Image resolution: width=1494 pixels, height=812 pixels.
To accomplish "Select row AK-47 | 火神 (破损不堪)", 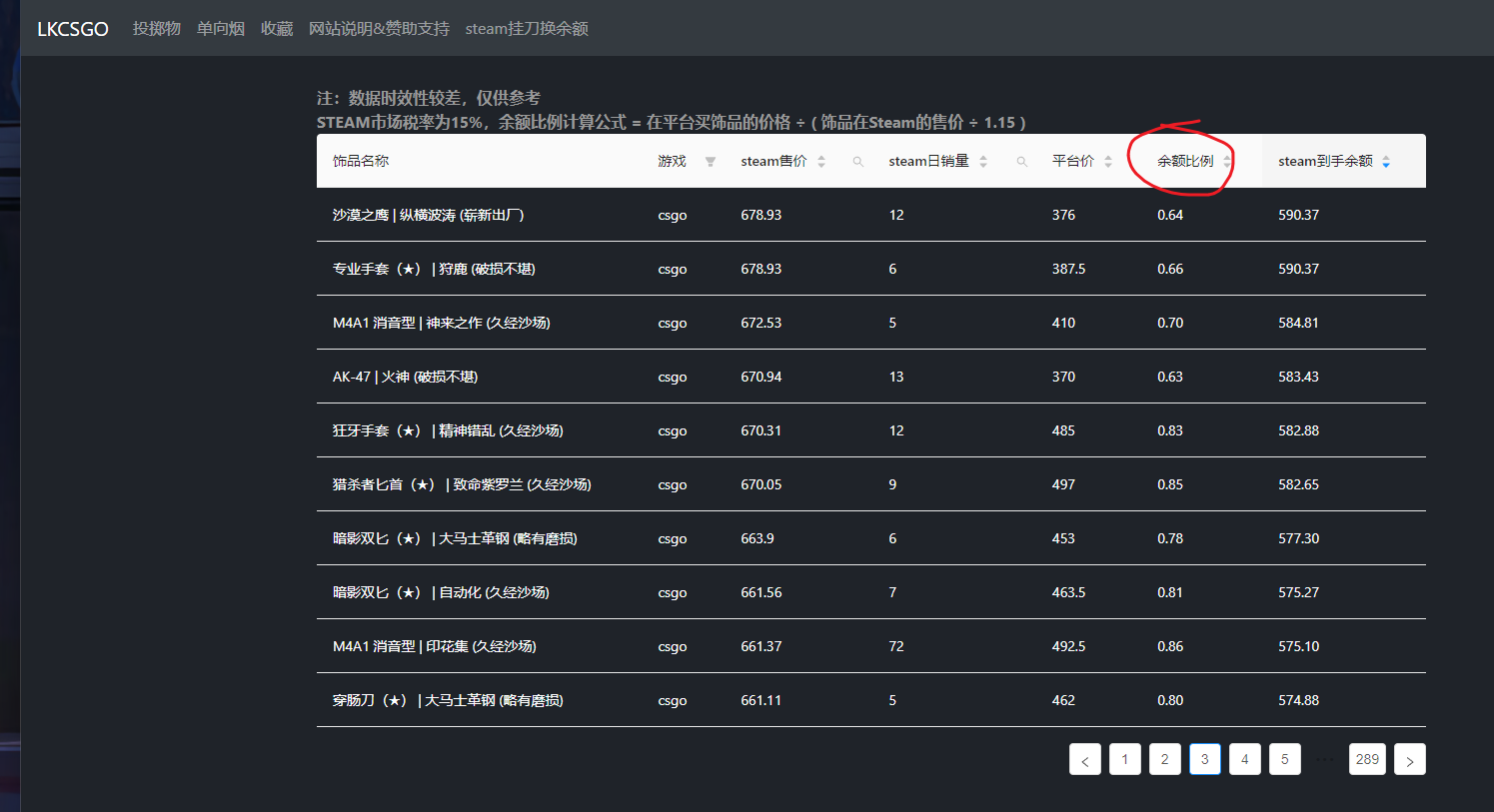I will tap(871, 377).
